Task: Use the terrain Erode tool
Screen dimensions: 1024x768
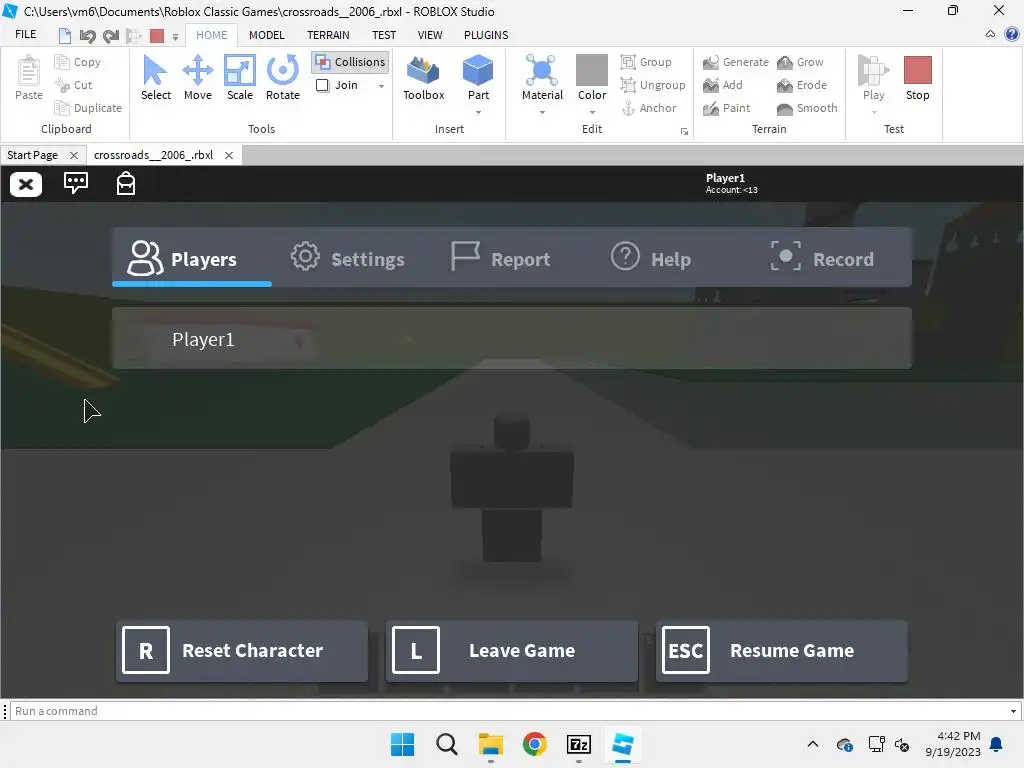Action: [802, 85]
